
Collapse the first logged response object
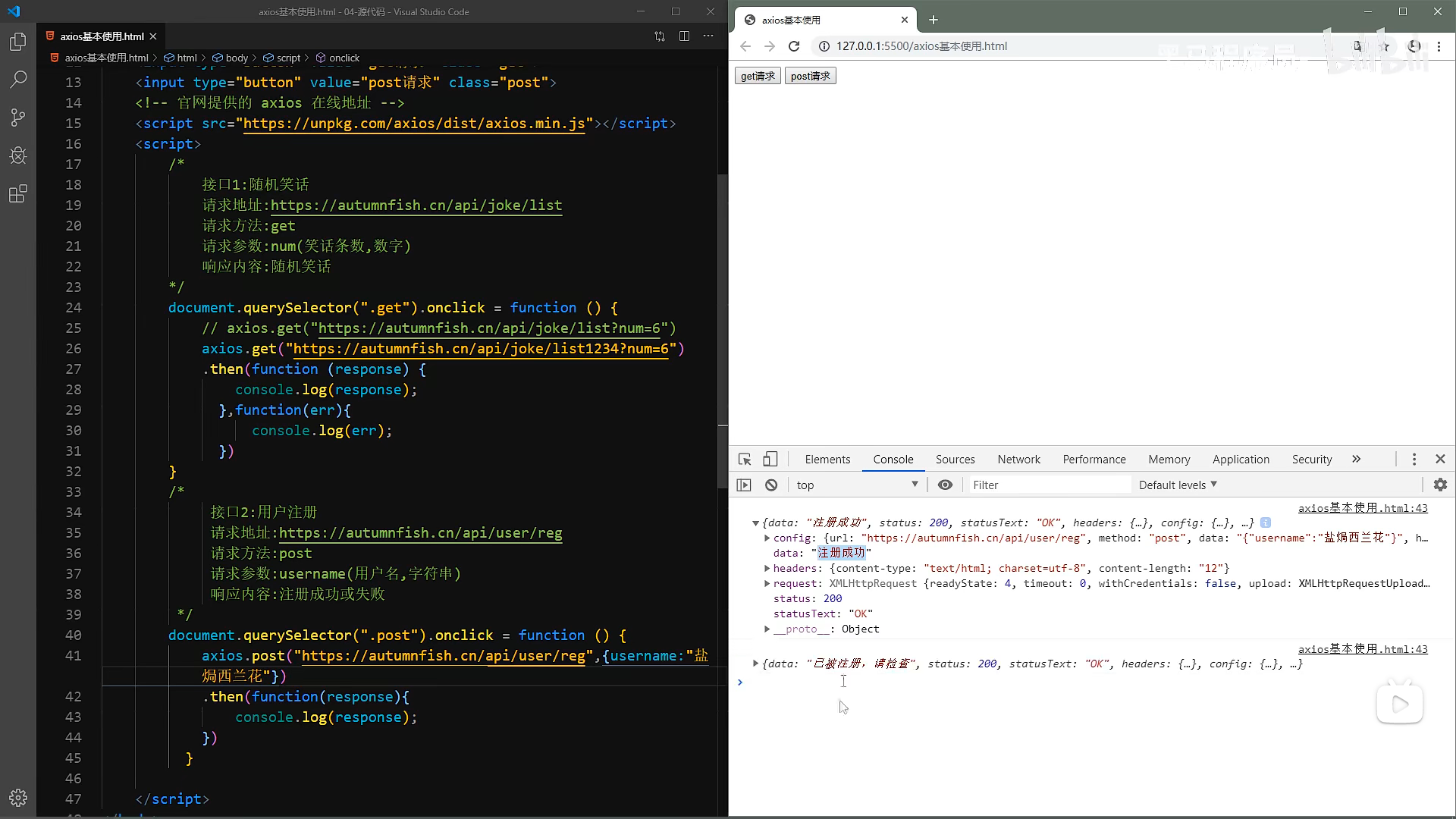click(755, 523)
